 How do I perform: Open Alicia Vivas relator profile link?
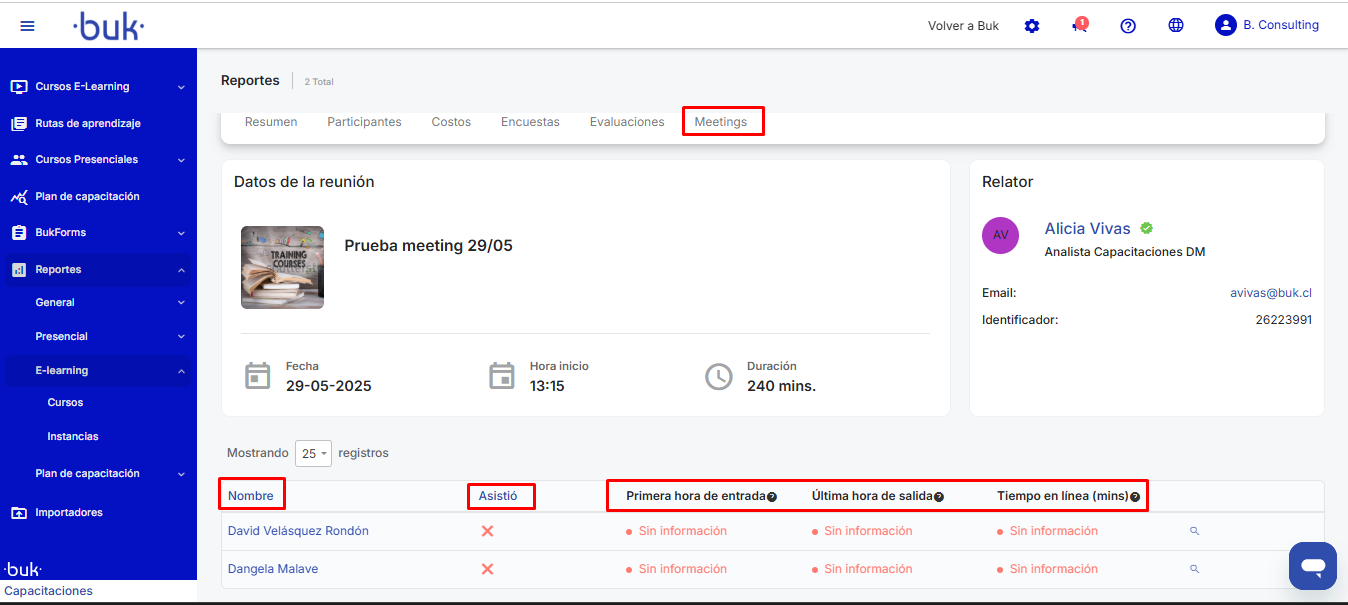point(1087,229)
